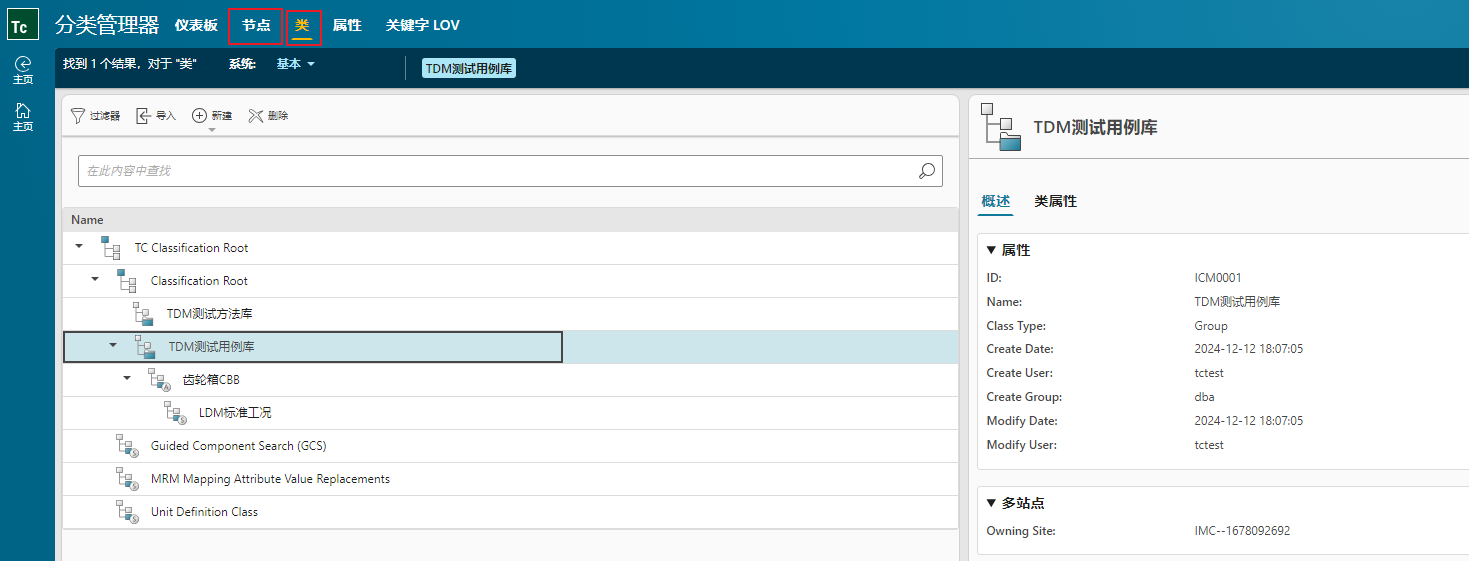Click the TDM测试方法库 class icon

coord(143,314)
